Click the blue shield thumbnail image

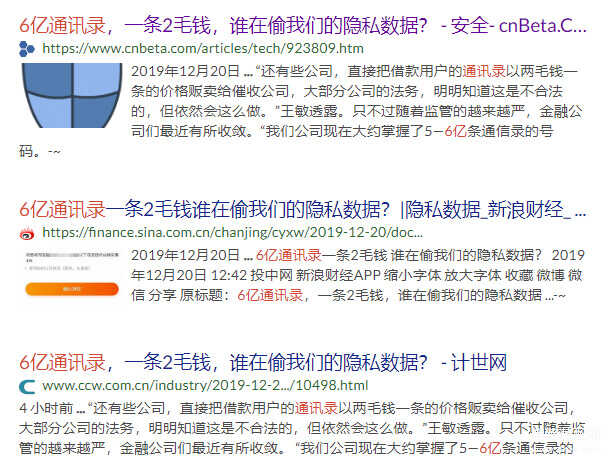tap(72, 95)
